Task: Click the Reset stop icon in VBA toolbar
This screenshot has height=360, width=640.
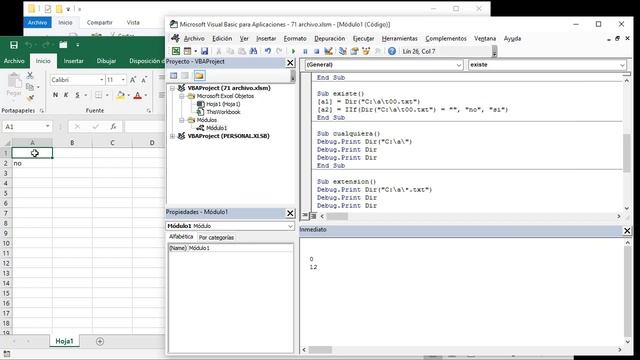Action: coord(316,51)
